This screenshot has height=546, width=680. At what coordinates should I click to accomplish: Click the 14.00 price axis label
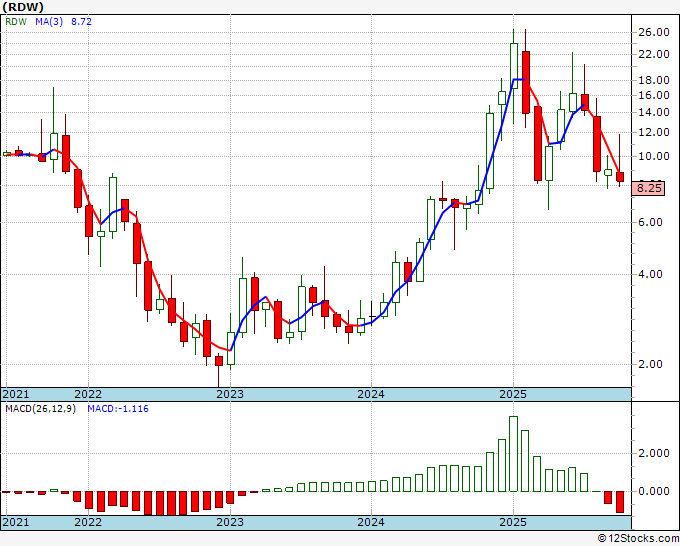tap(653, 112)
